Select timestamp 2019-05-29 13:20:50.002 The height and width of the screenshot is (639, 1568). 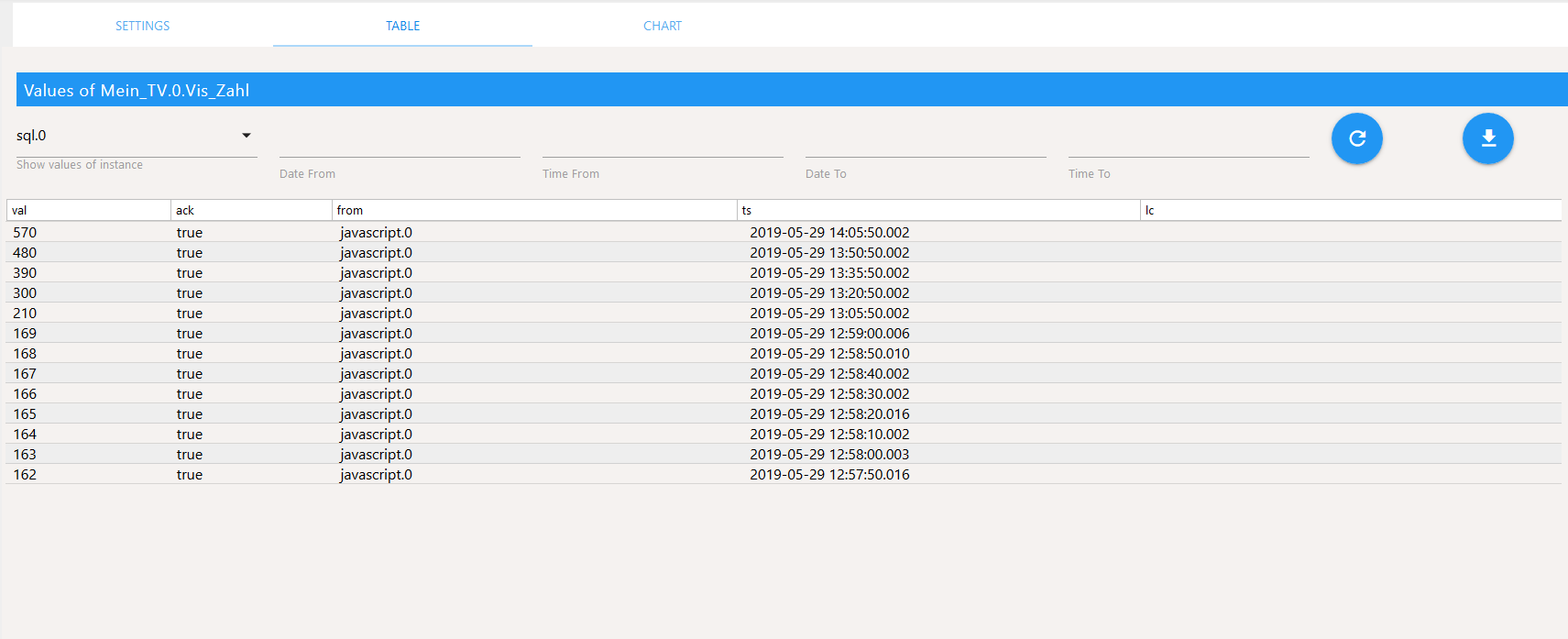pyautogui.click(x=829, y=293)
